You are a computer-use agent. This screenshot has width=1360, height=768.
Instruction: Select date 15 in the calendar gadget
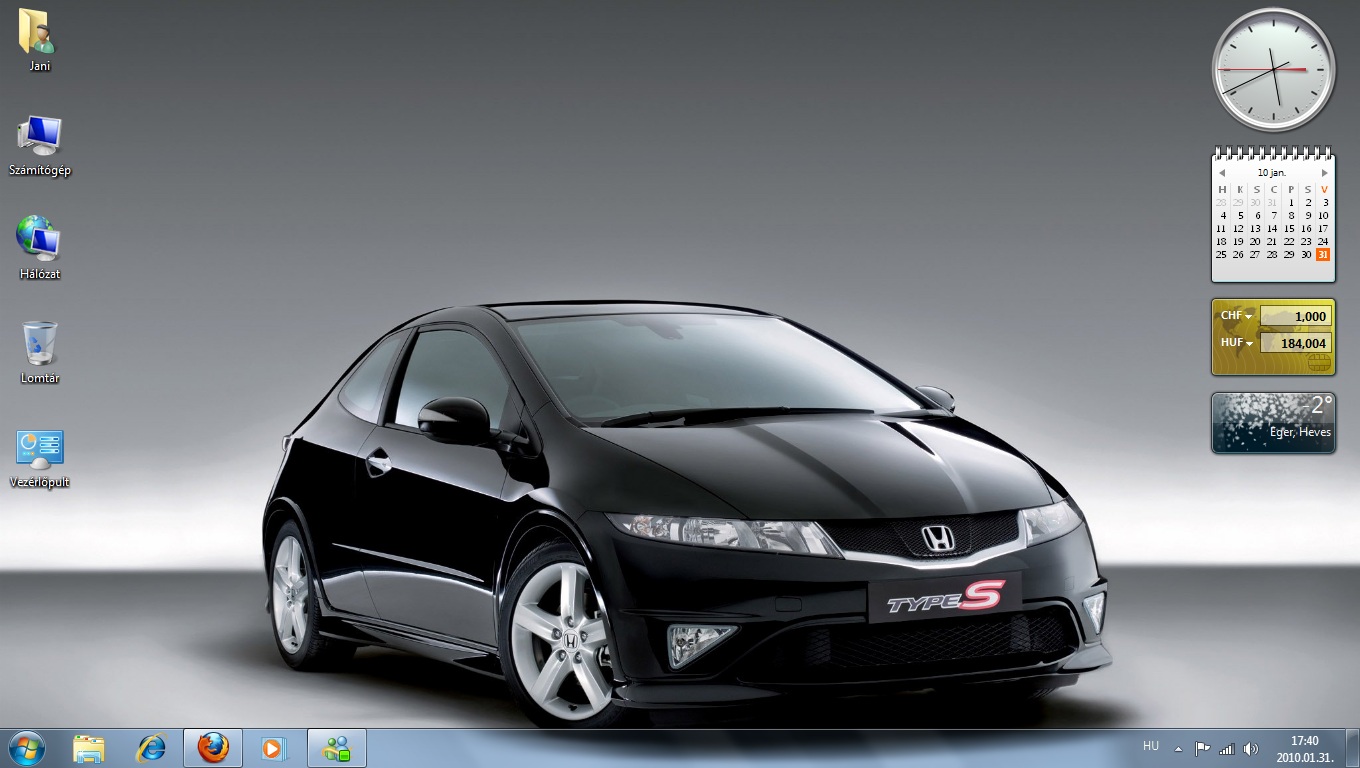pos(1289,228)
